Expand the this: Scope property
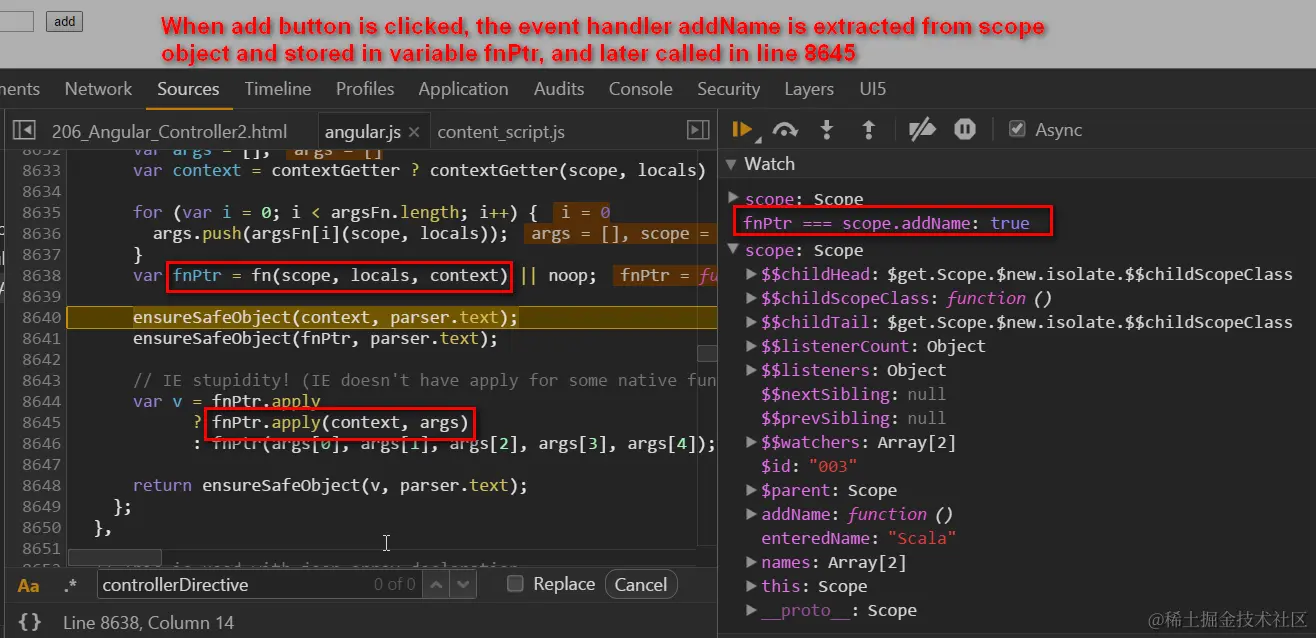Image resolution: width=1316 pixels, height=638 pixels. [752, 587]
